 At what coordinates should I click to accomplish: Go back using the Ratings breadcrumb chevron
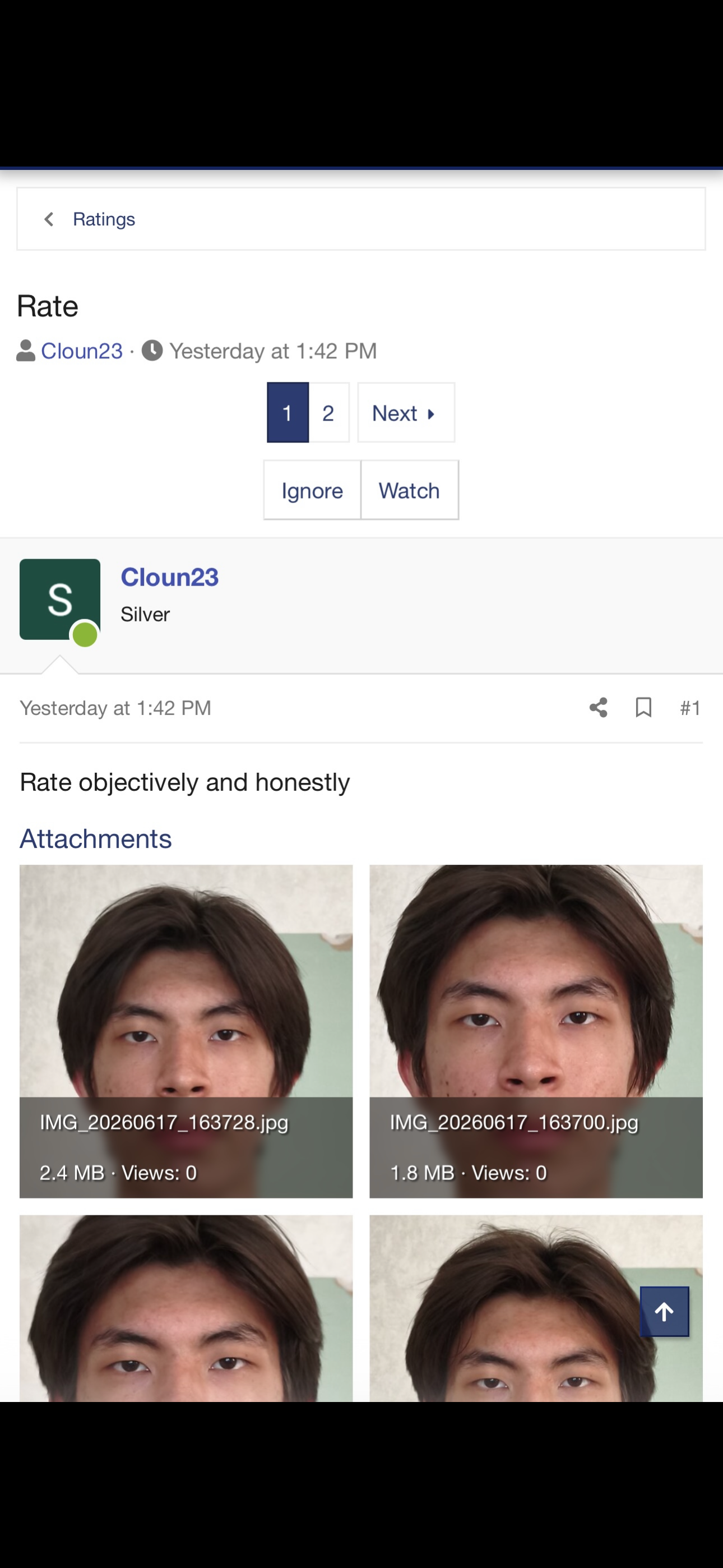[49, 219]
